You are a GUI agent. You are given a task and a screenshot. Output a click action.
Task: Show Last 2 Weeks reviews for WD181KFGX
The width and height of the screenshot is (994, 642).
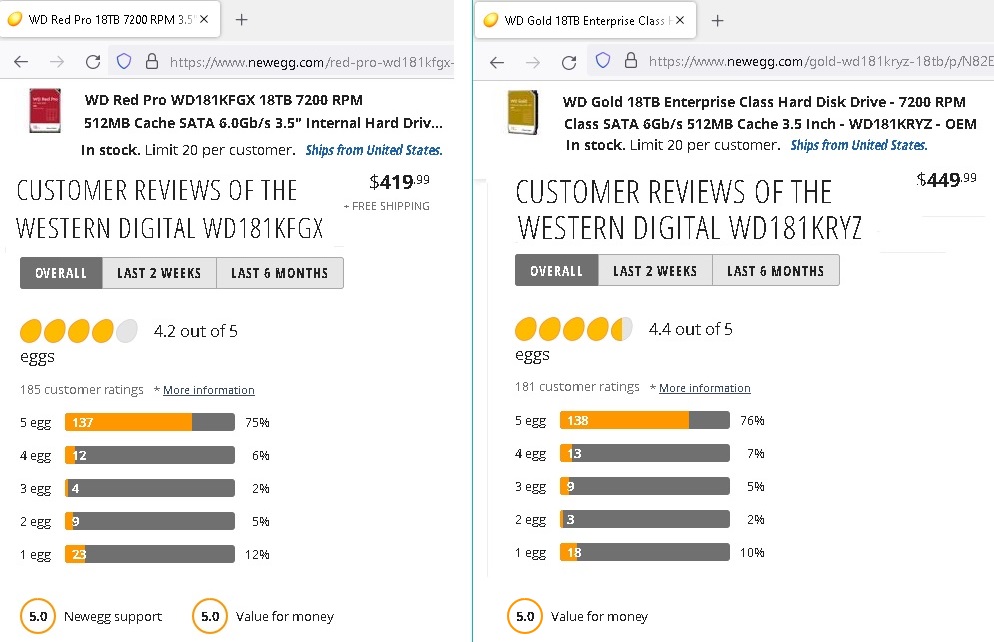(x=159, y=273)
